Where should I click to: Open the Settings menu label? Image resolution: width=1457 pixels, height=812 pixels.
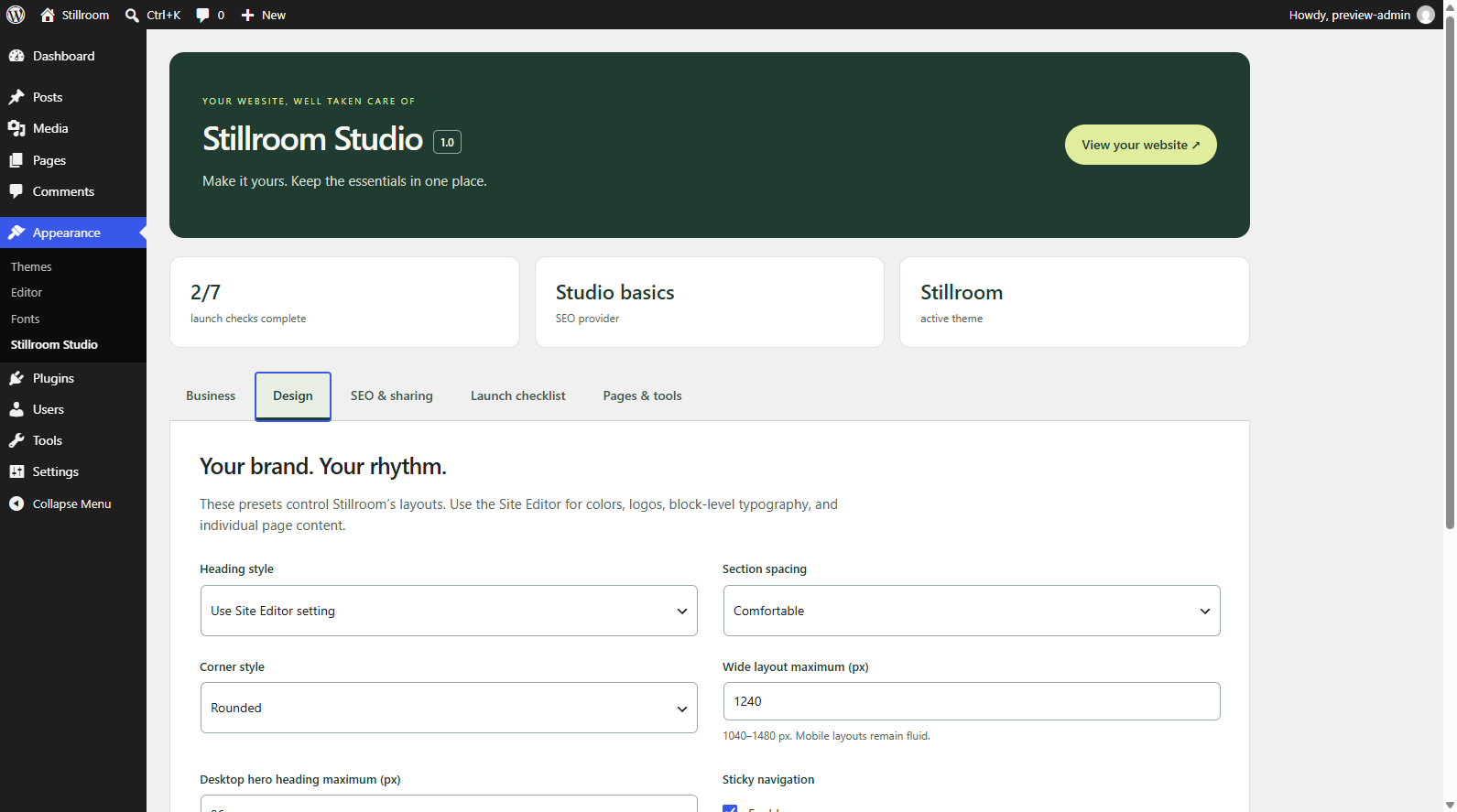coord(56,471)
